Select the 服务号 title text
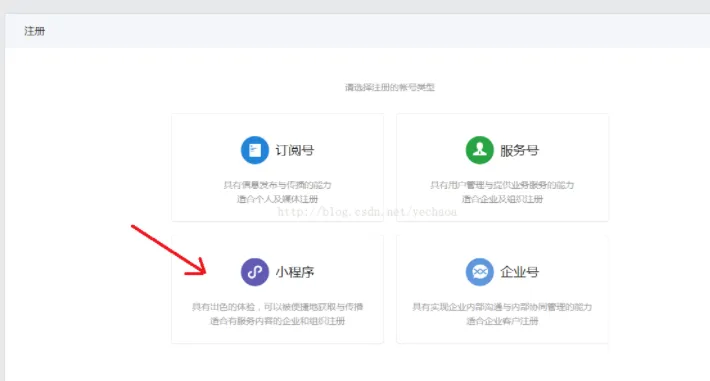The image size is (710, 381). tap(519, 150)
